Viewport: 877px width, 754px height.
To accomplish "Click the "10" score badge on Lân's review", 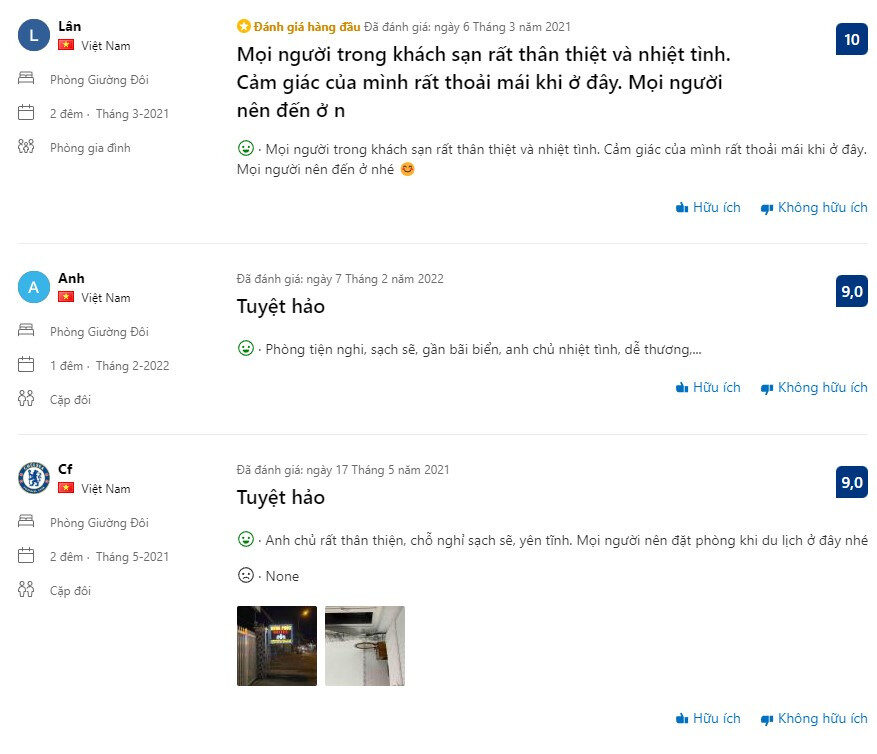I will tap(851, 40).
